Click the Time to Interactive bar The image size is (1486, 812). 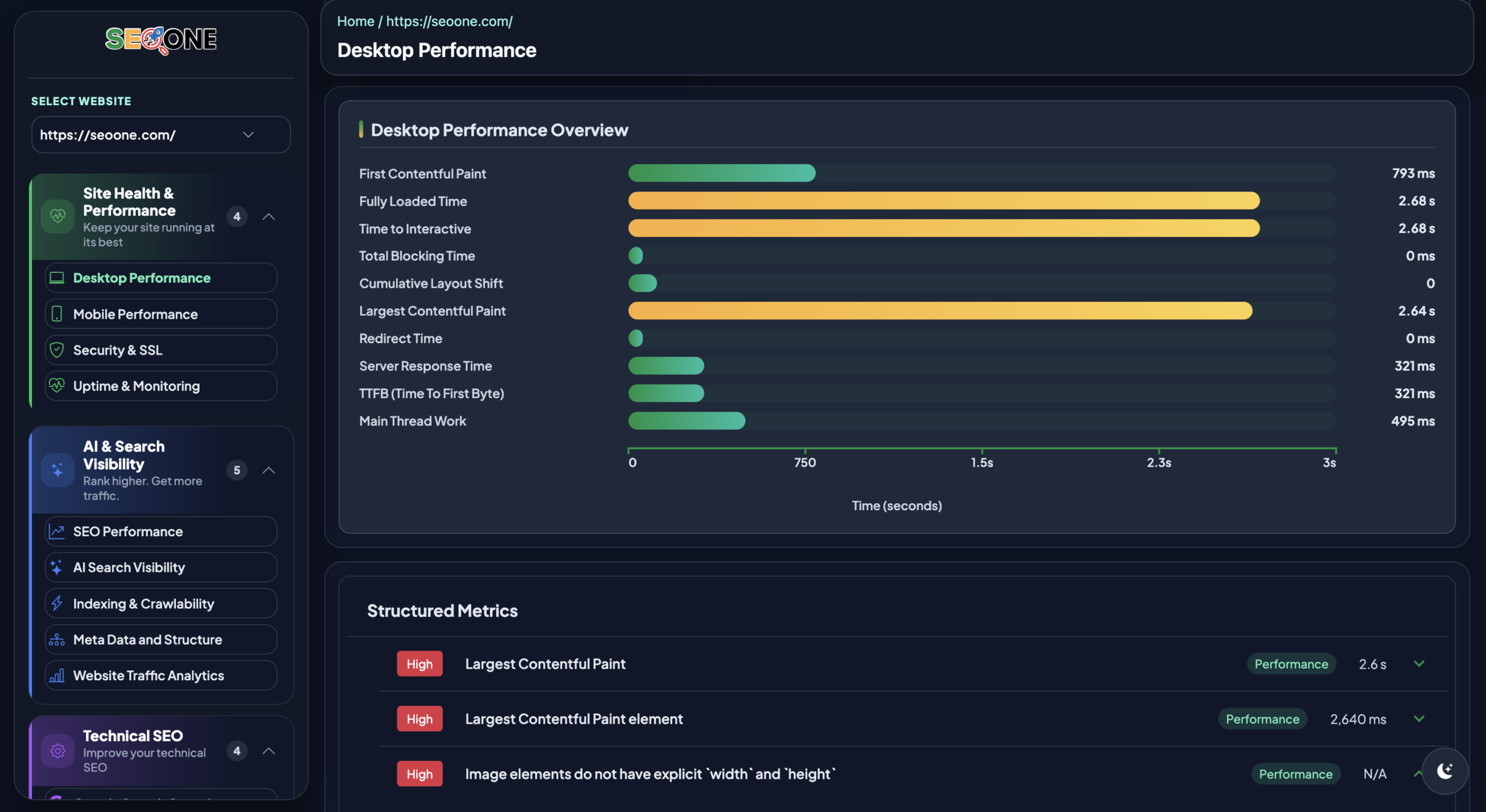(x=944, y=228)
